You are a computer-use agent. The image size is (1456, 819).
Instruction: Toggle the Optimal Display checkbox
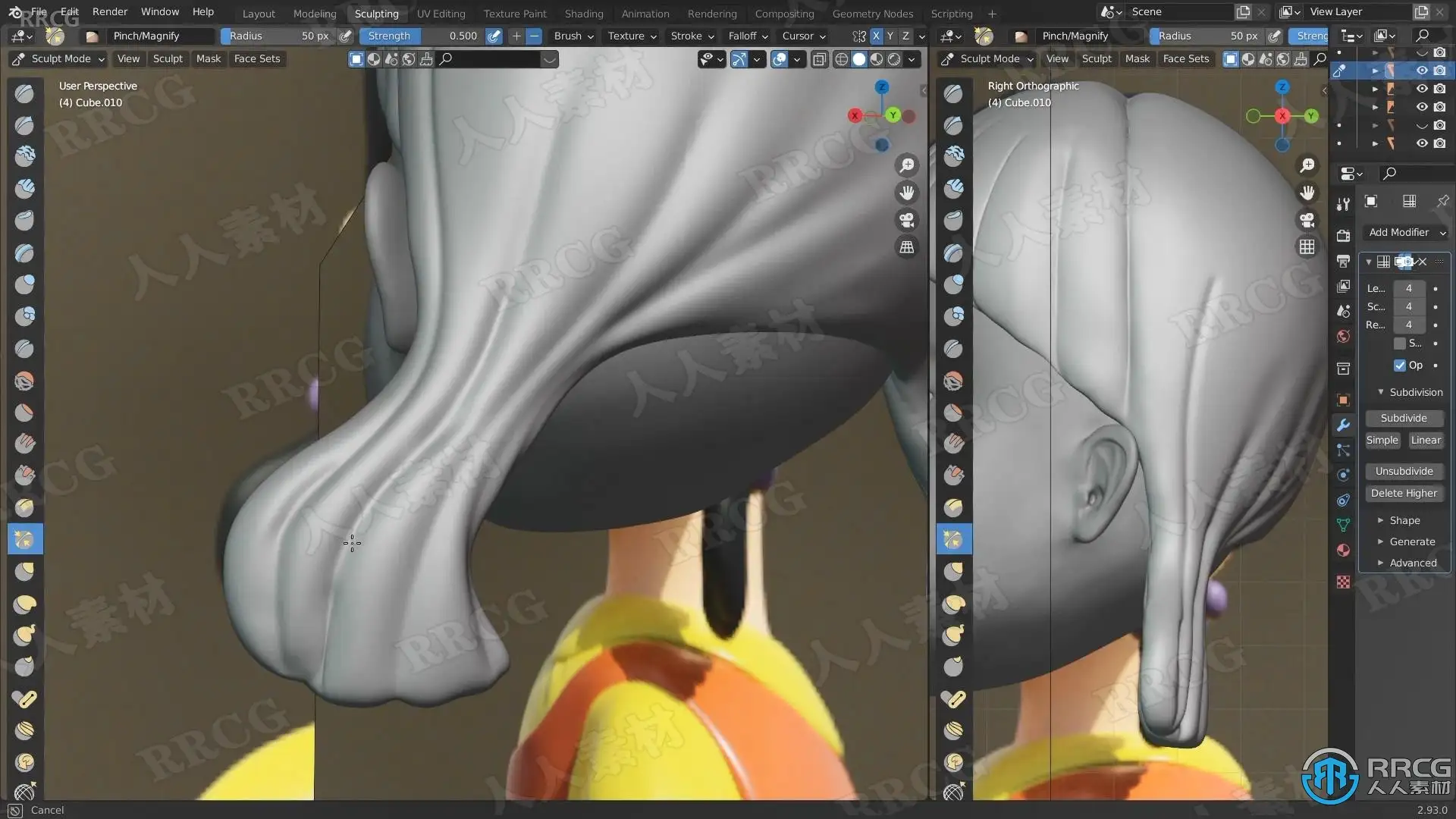coord(1400,366)
